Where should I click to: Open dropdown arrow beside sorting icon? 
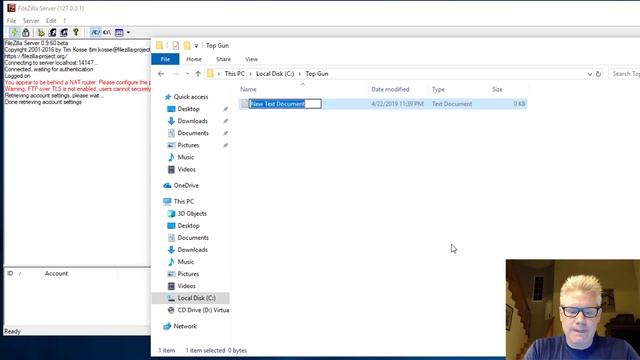tap(128, 32)
